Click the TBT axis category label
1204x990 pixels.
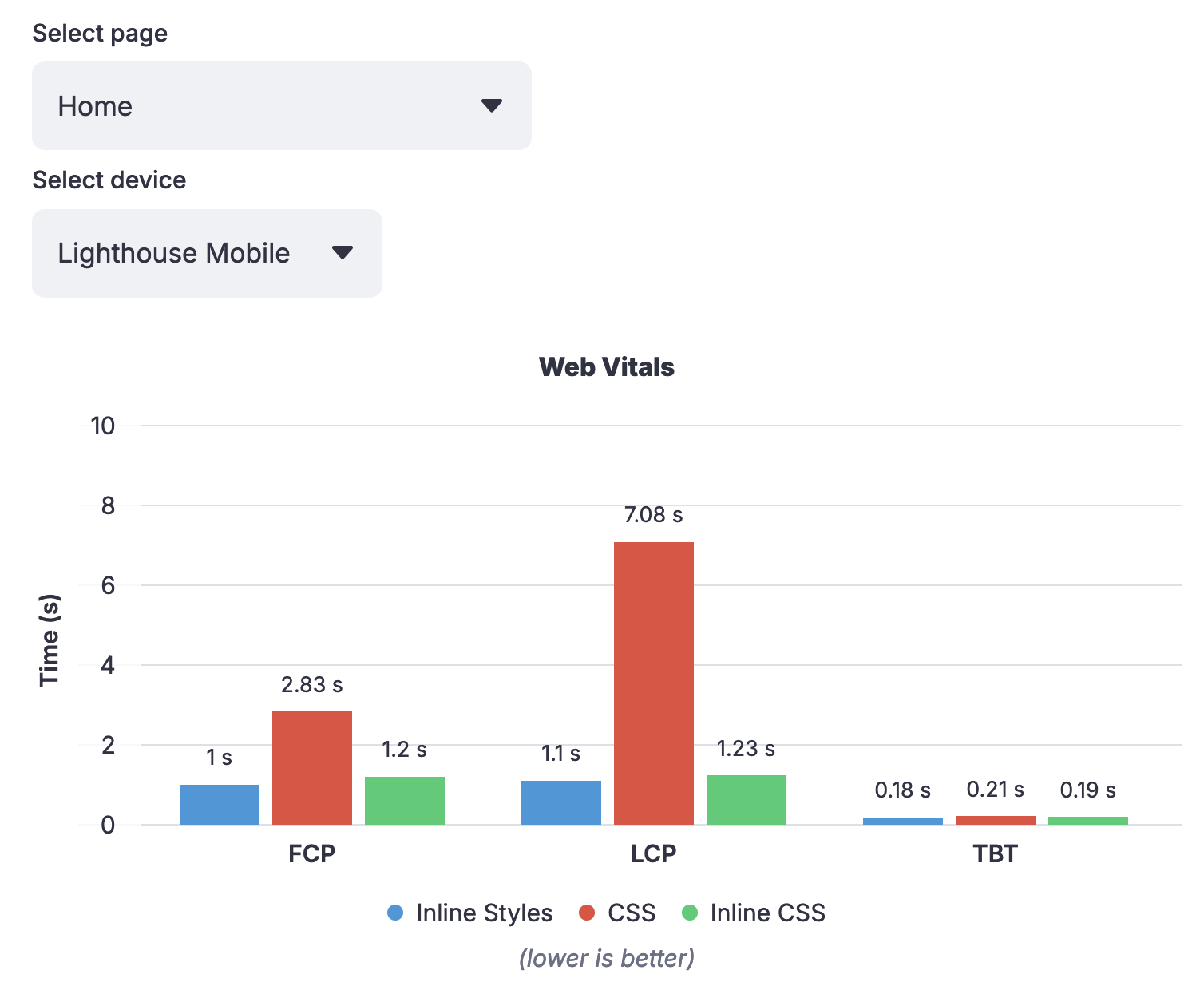click(x=996, y=853)
